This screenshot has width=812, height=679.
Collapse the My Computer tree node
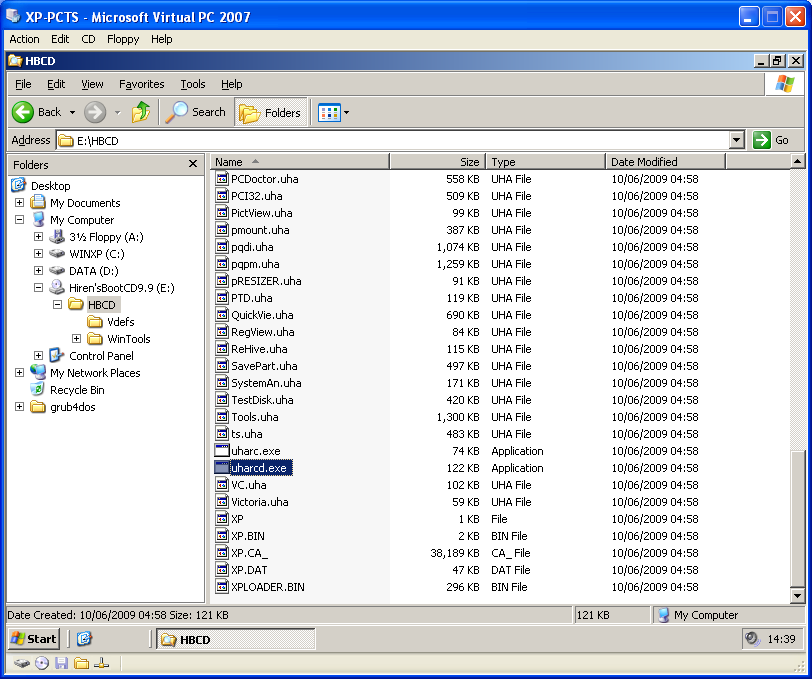click(x=19, y=220)
